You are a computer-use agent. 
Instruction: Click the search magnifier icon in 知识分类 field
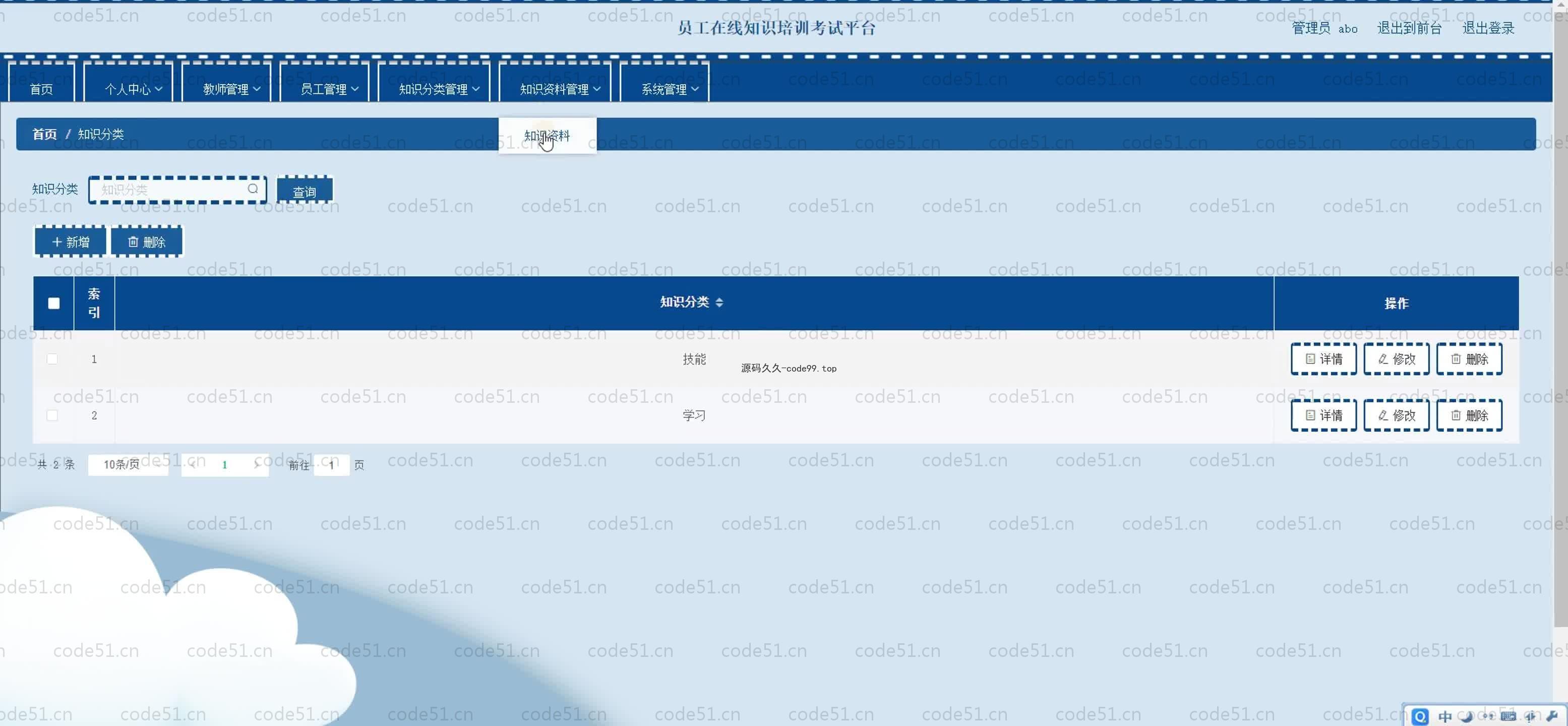click(x=253, y=189)
